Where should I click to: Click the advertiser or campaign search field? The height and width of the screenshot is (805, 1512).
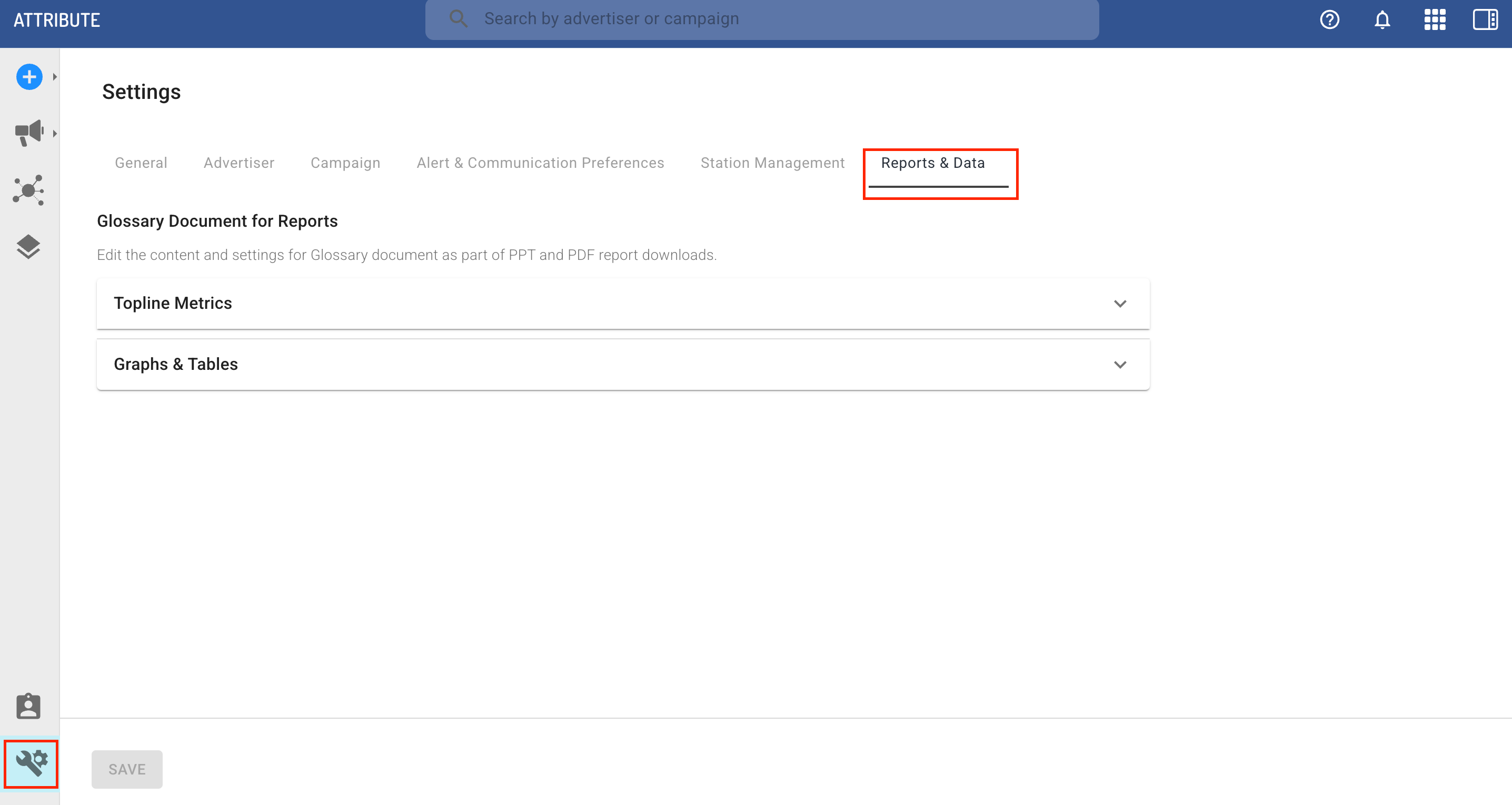pyautogui.click(x=763, y=19)
